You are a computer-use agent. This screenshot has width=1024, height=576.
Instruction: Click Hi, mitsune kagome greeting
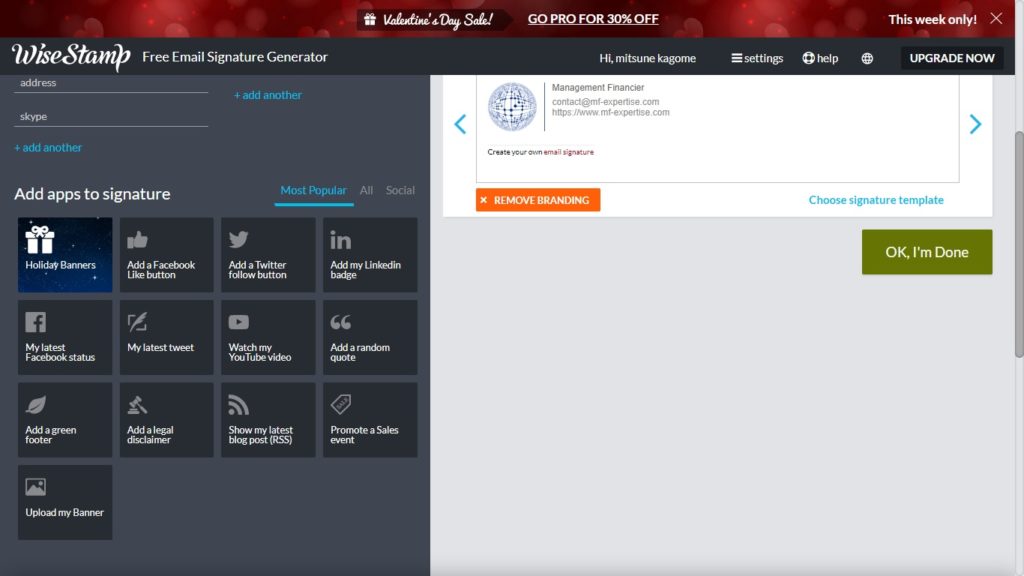(647, 58)
